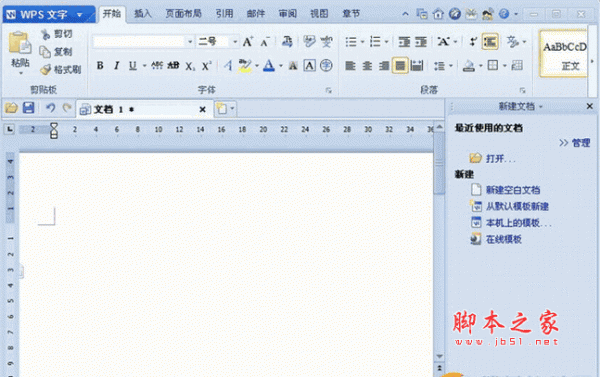600x377 pixels.
Task: Click the 管理 link in task pane
Action: pos(580,143)
